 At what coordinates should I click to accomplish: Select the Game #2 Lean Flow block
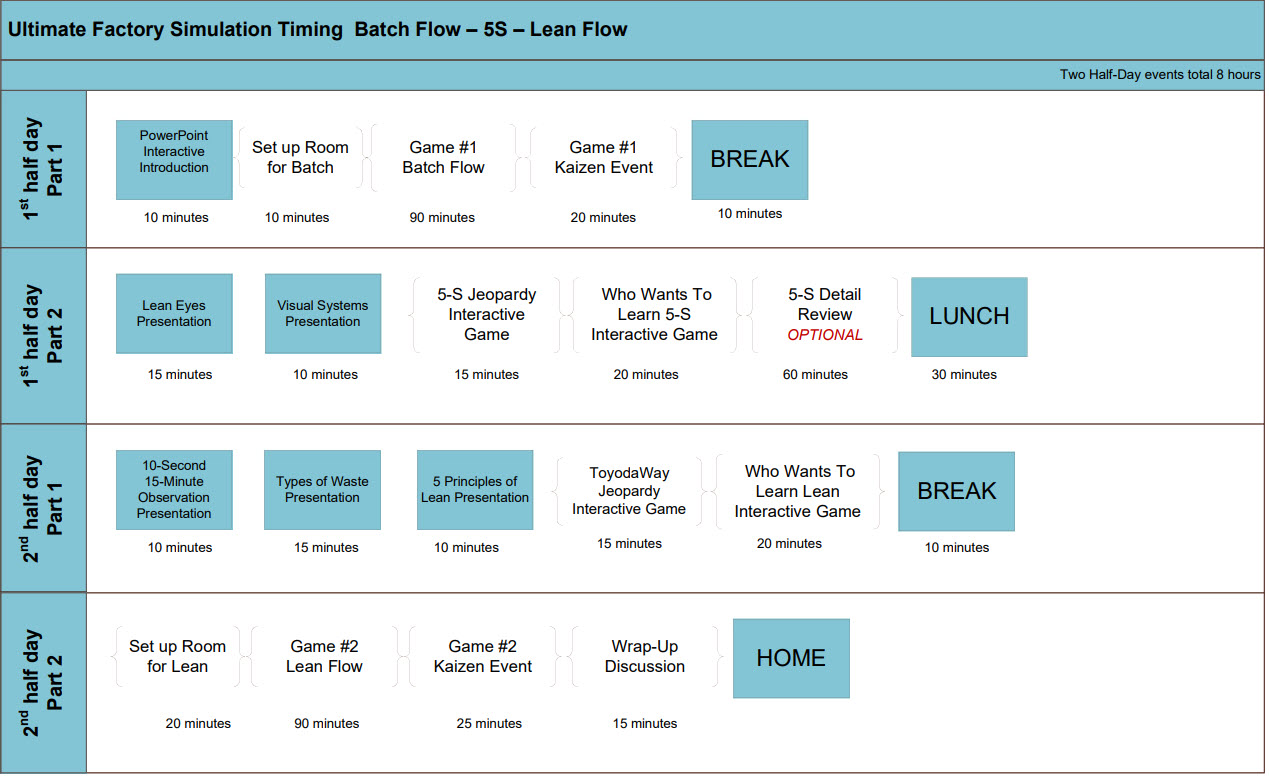tap(324, 656)
